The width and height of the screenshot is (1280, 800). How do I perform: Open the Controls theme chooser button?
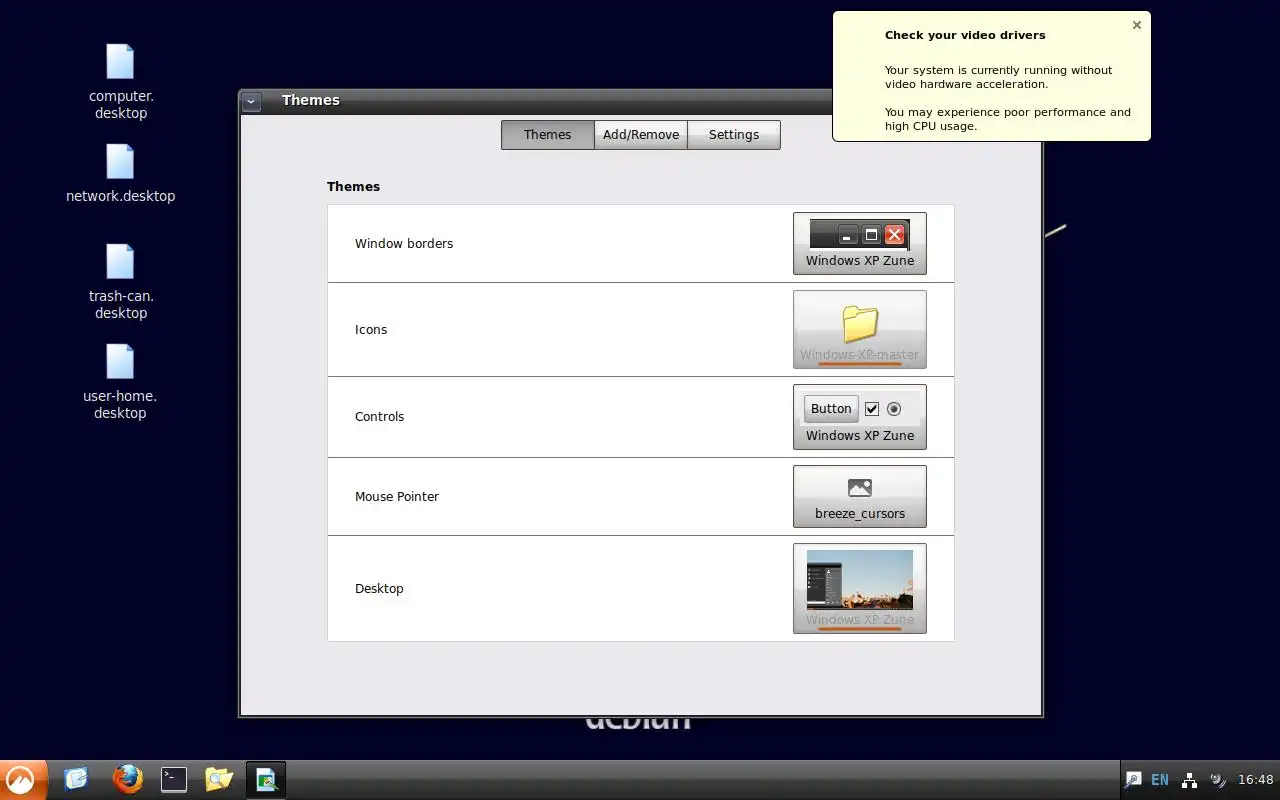pos(860,417)
